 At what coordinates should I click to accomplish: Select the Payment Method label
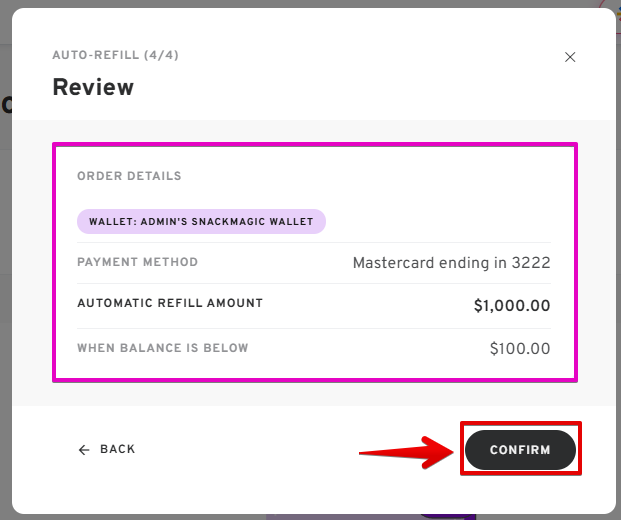(137, 262)
